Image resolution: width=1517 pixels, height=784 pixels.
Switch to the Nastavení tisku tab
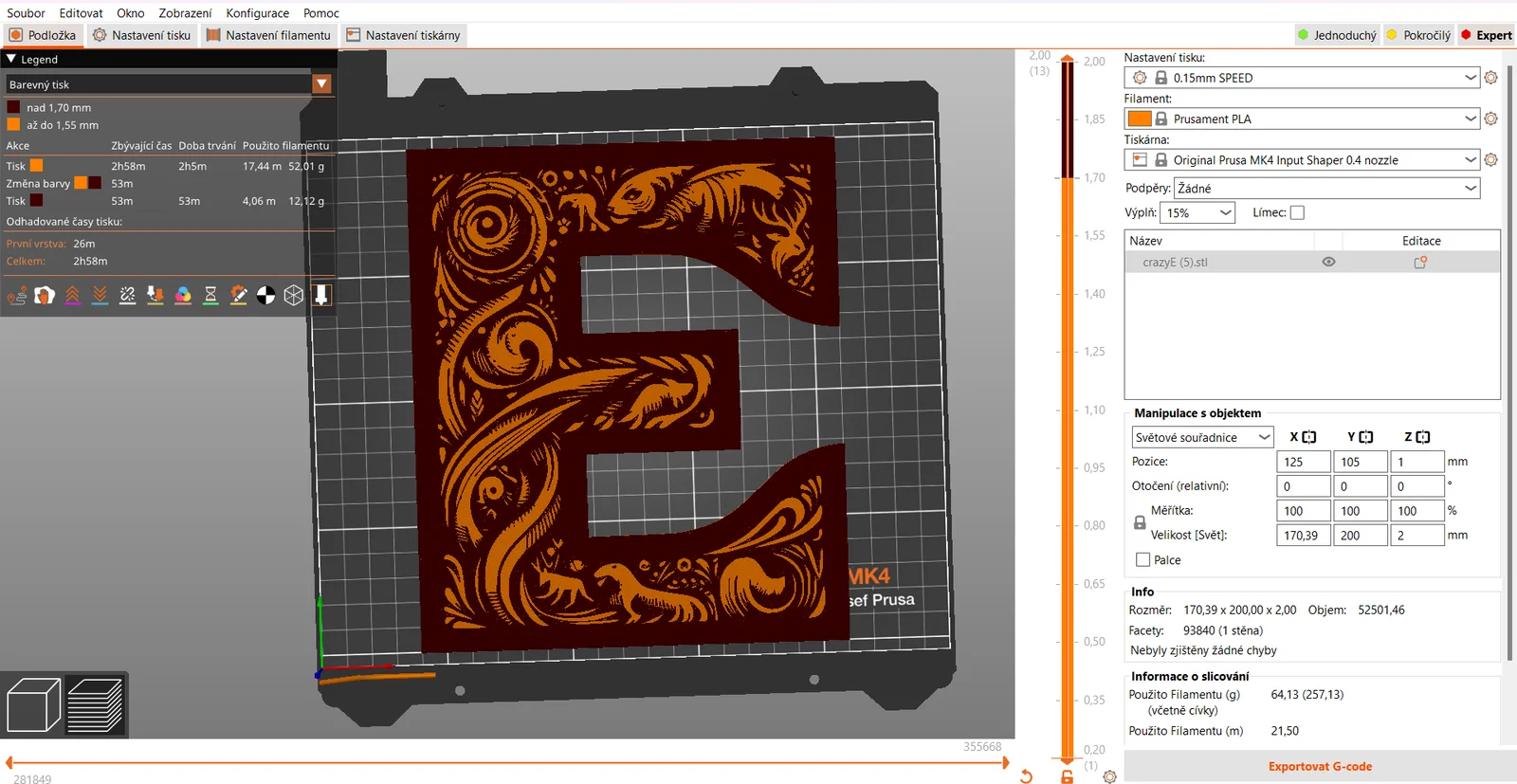(142, 35)
